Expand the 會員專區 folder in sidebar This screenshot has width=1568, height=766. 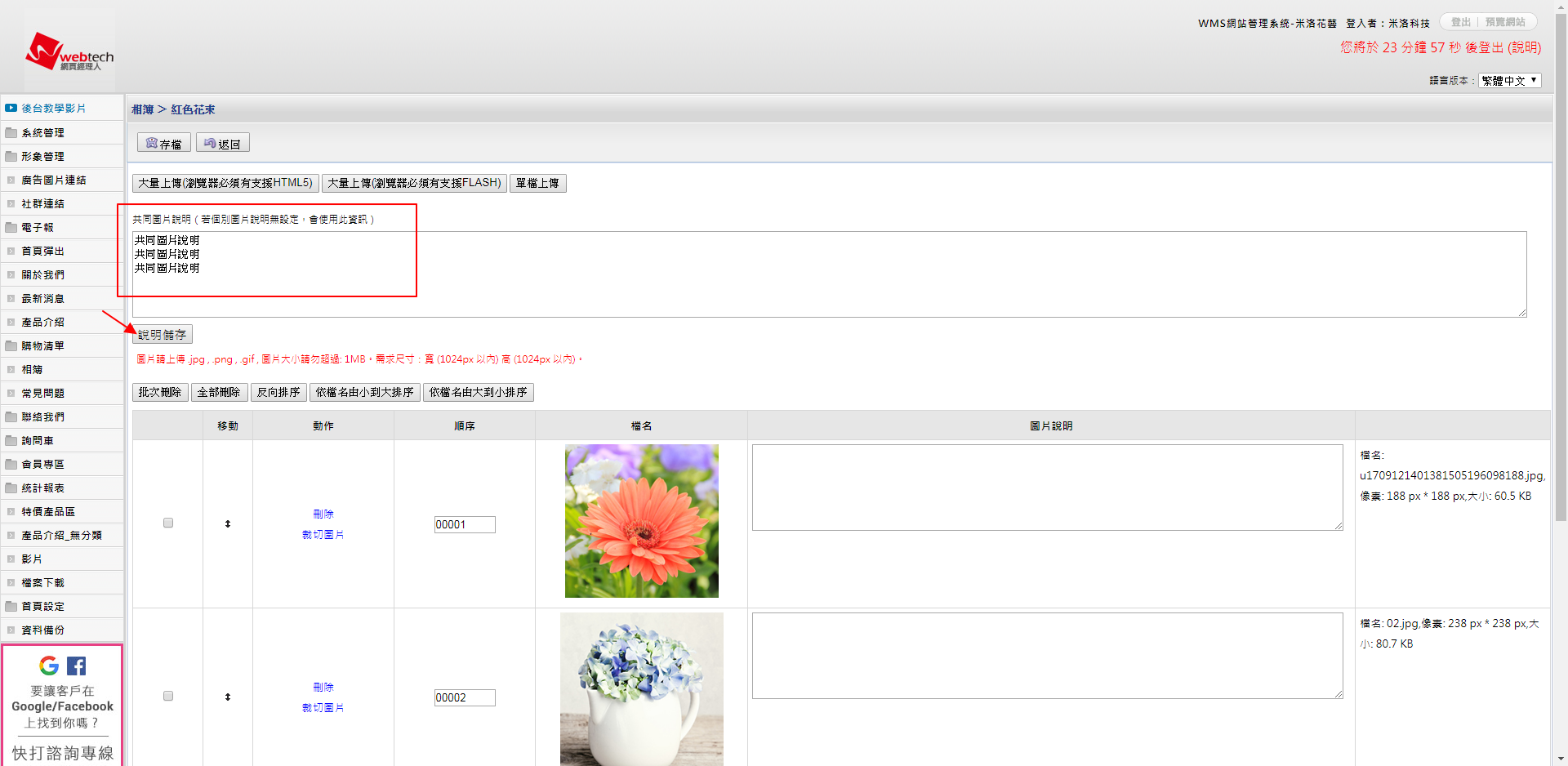click(11, 464)
